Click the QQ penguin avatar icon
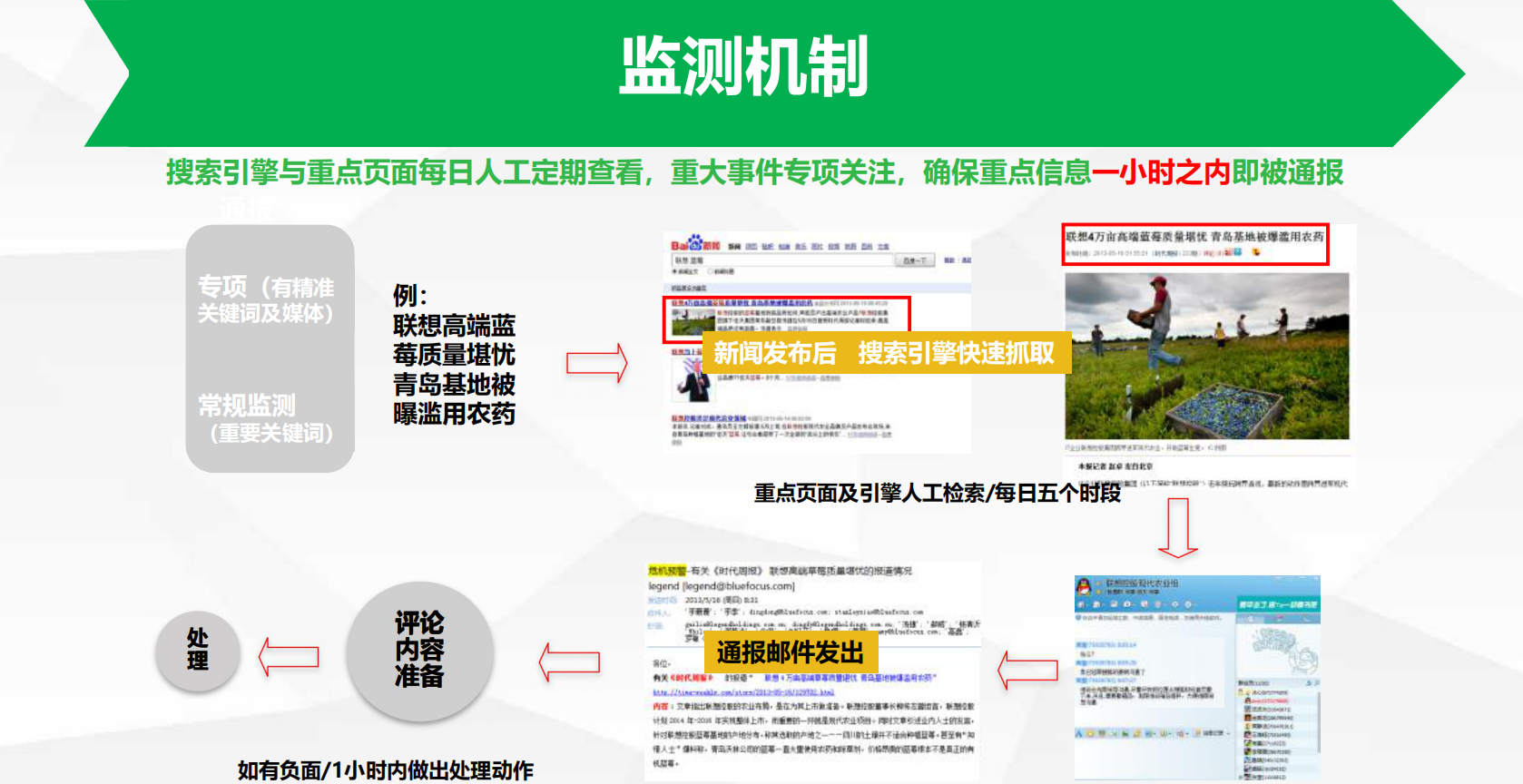Image resolution: width=1523 pixels, height=784 pixels. pyautogui.click(x=1085, y=587)
